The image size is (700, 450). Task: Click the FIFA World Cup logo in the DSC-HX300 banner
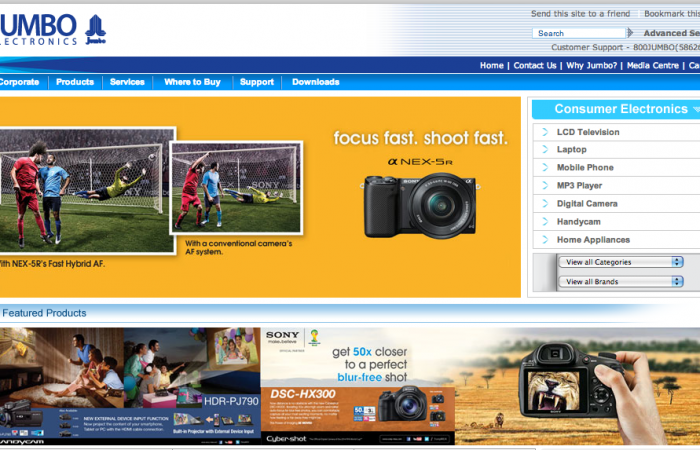click(314, 338)
